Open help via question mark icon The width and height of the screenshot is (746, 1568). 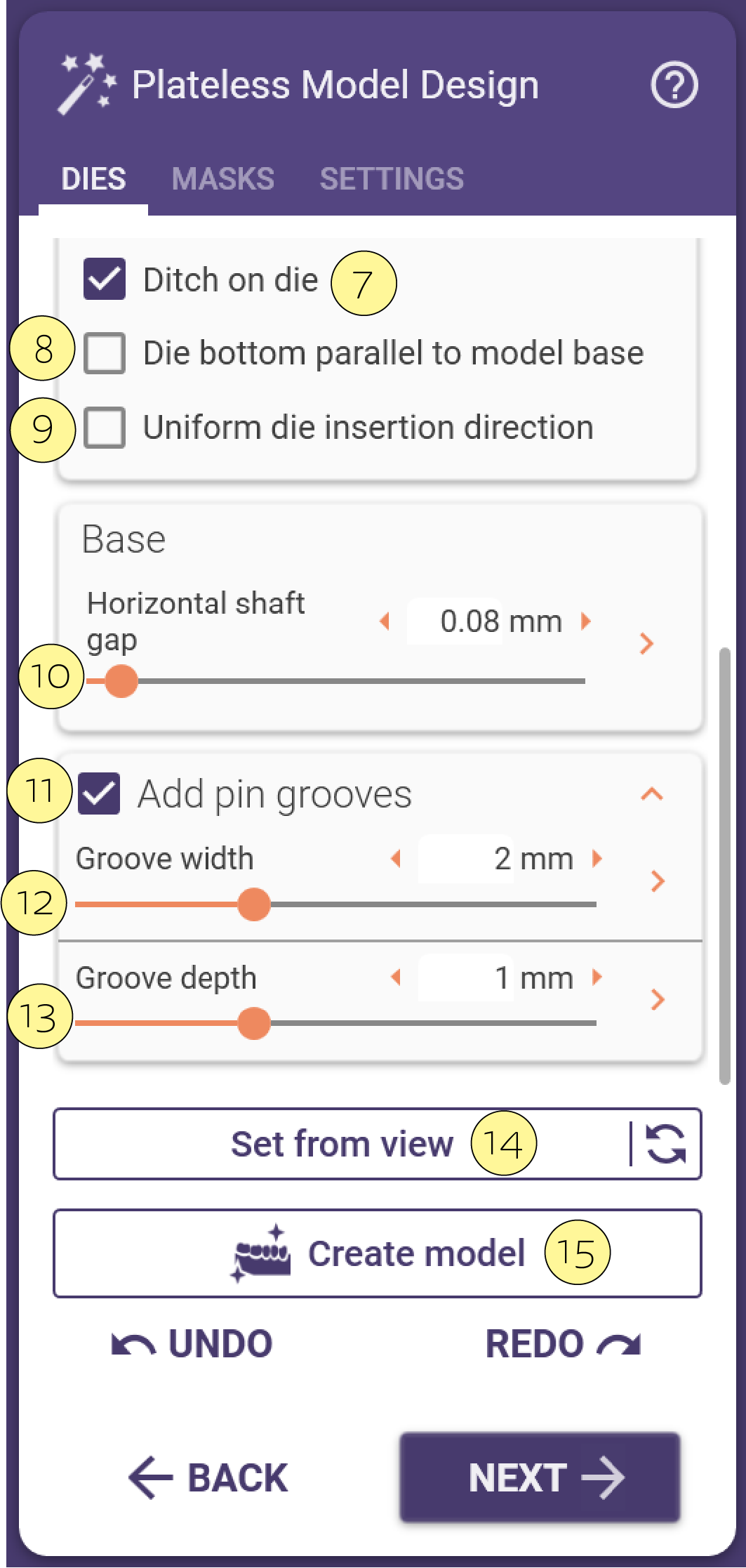(674, 86)
